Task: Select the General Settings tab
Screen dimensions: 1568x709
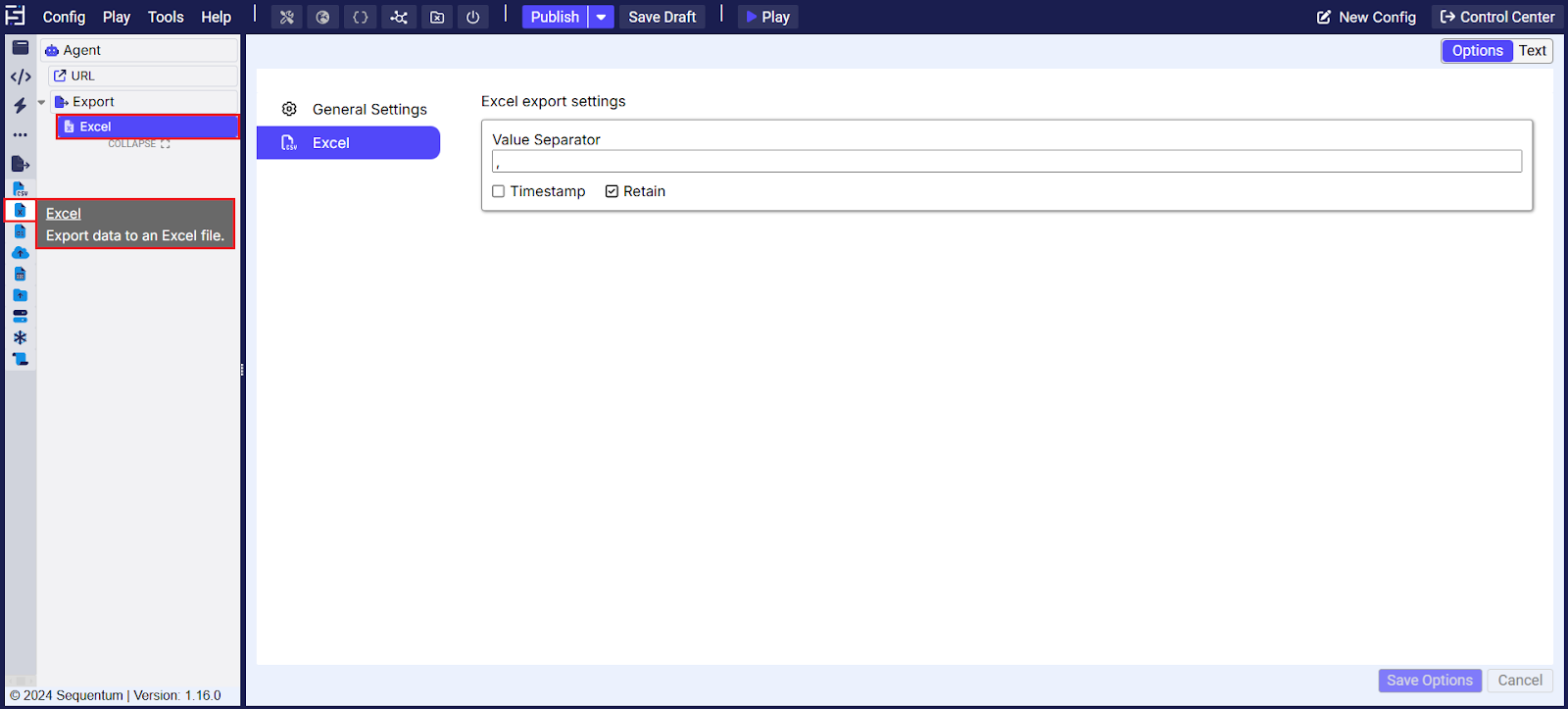Action: coord(368,109)
